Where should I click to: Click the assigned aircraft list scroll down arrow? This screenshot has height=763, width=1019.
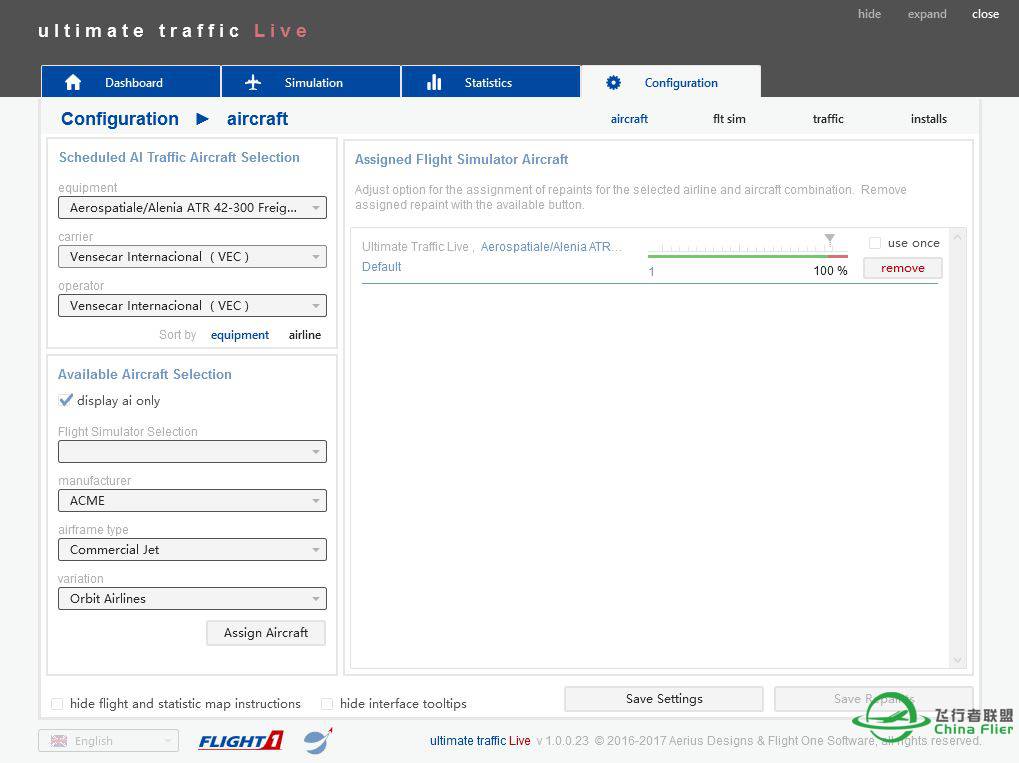(x=957, y=660)
